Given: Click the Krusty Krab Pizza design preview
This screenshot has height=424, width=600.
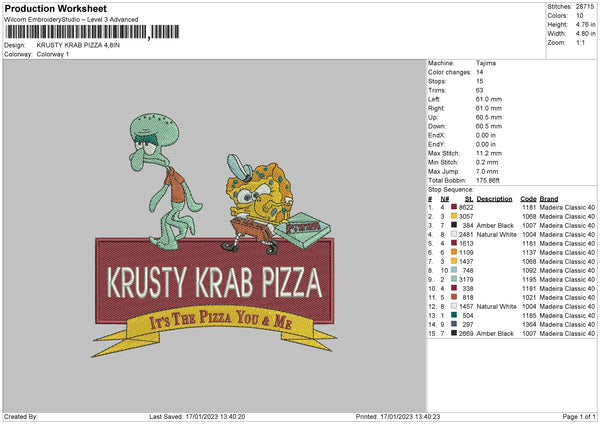Looking at the screenshot, I should click(214, 235).
